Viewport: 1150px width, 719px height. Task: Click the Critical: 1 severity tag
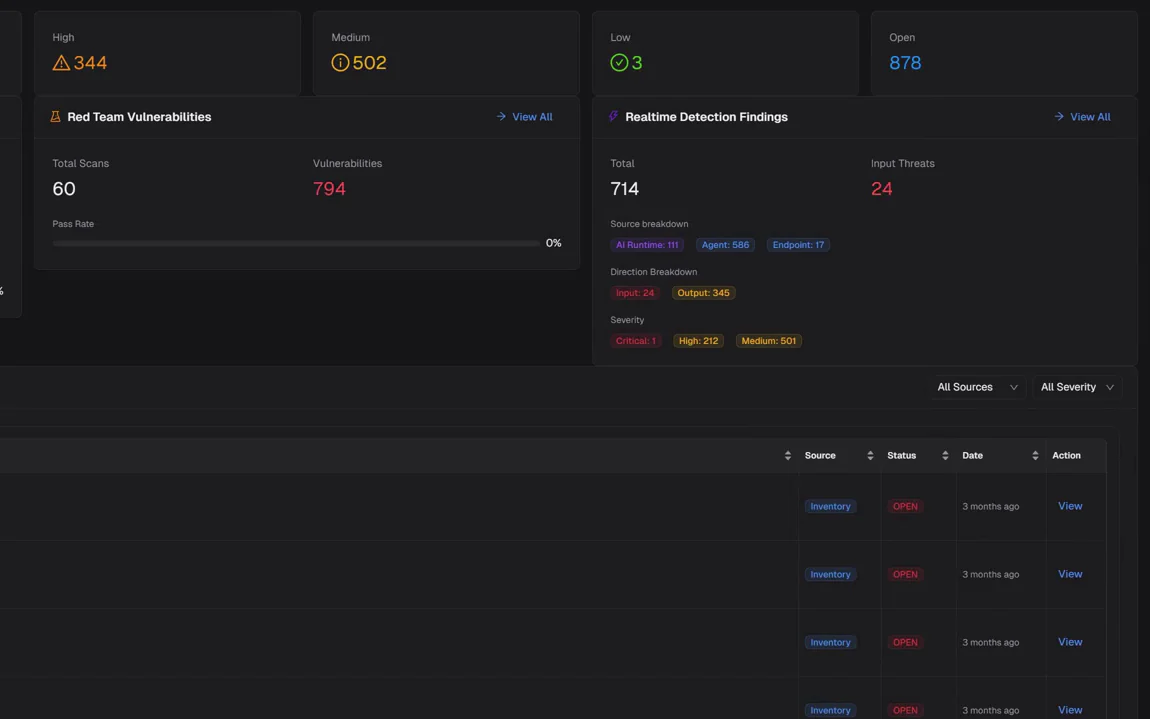[x=636, y=341]
